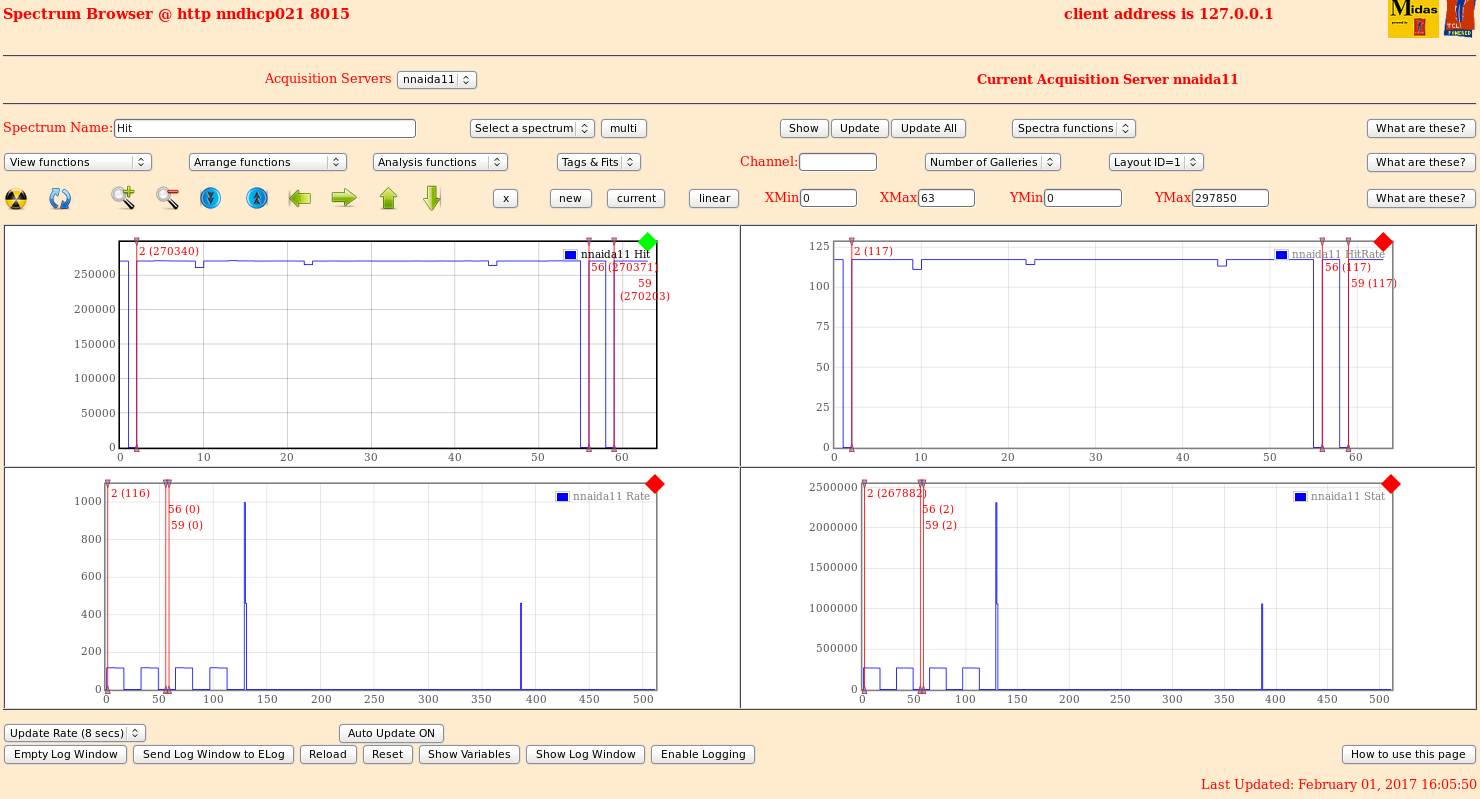Click the Update All button
This screenshot has height=799, width=1480.
pos(928,128)
